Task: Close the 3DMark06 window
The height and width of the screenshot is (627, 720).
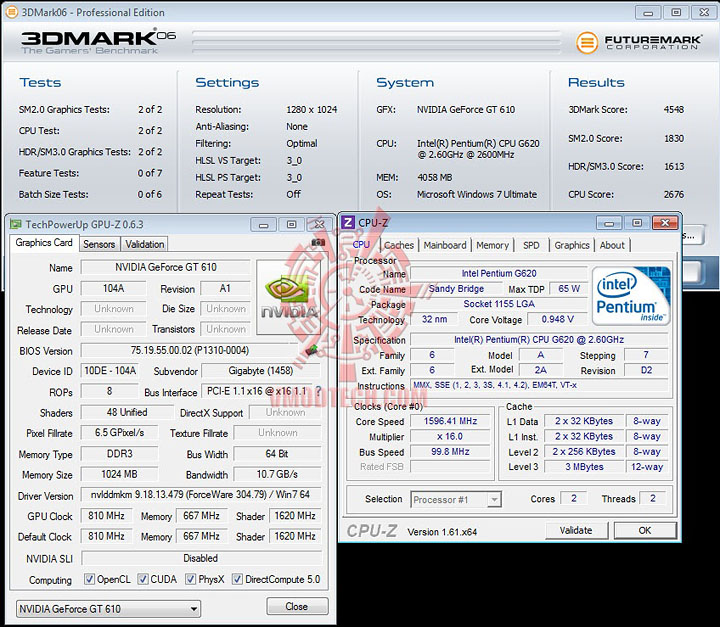Action: click(x=704, y=12)
